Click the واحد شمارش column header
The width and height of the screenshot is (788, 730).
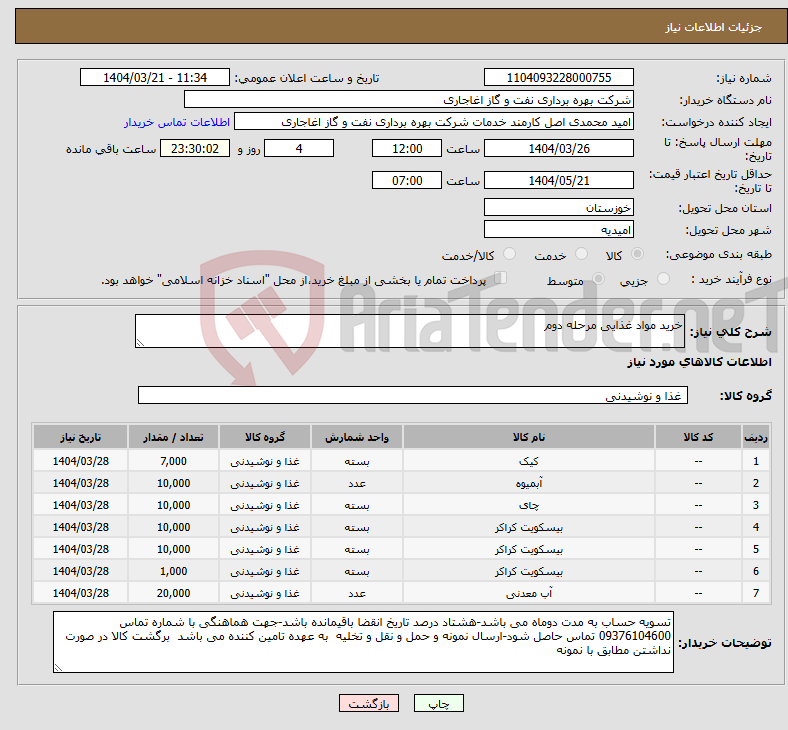click(x=357, y=437)
